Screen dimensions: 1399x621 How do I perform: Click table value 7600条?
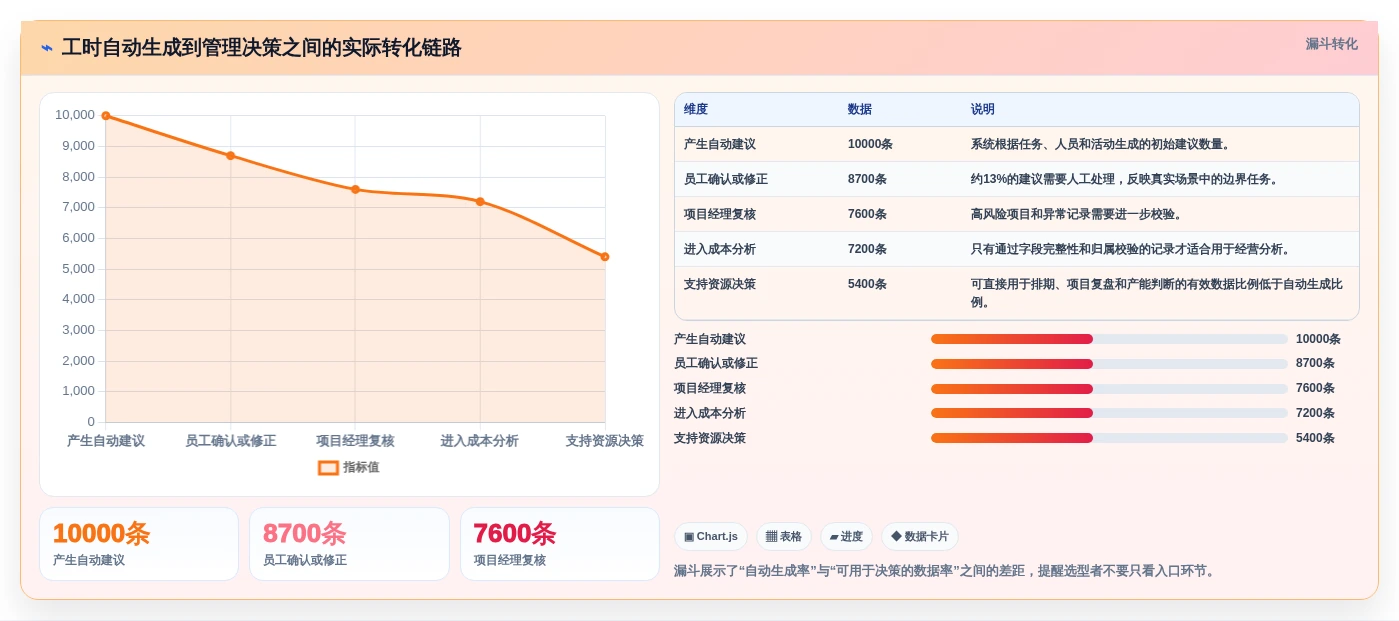click(x=867, y=214)
